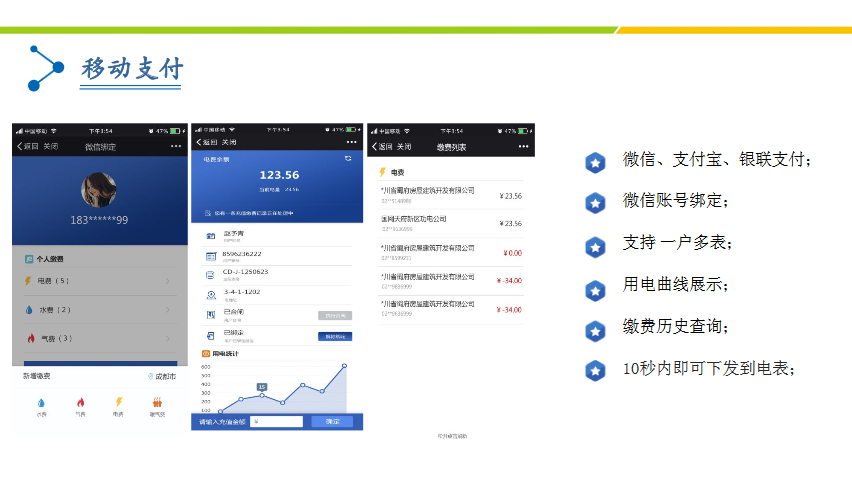Viewport: 852px width, 480px height.
Task: Tap the water fee droplet icon in bottom sheet
Action: (x=41, y=402)
